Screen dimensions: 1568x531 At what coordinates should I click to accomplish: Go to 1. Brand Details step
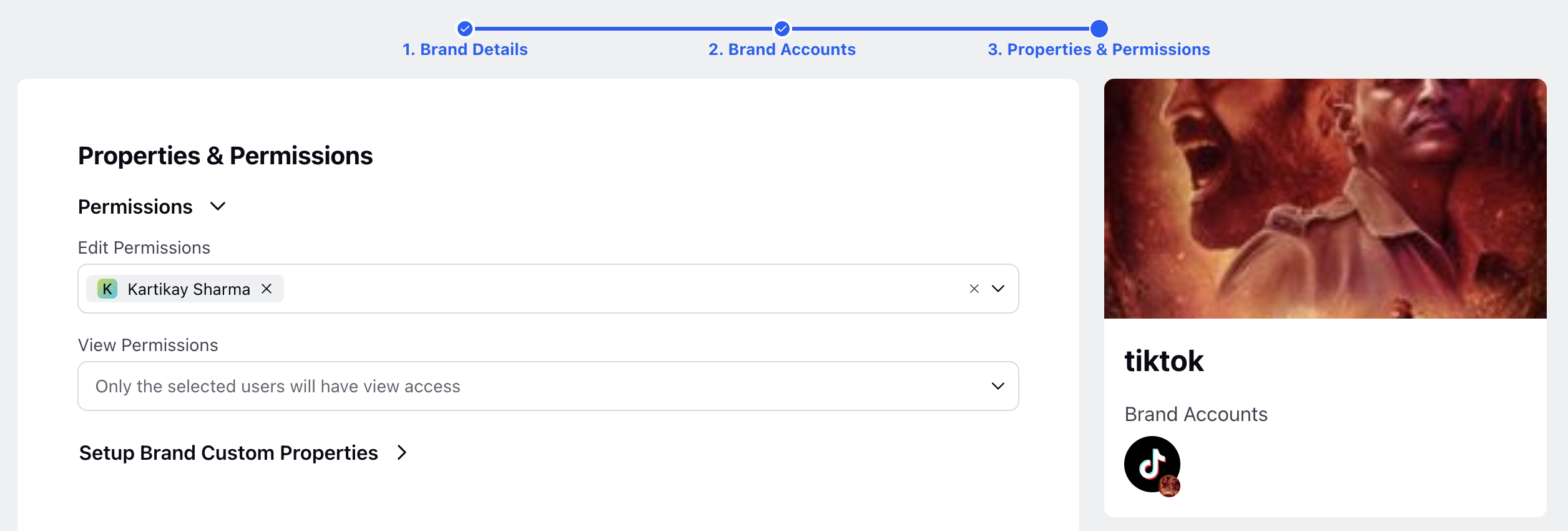(x=465, y=49)
